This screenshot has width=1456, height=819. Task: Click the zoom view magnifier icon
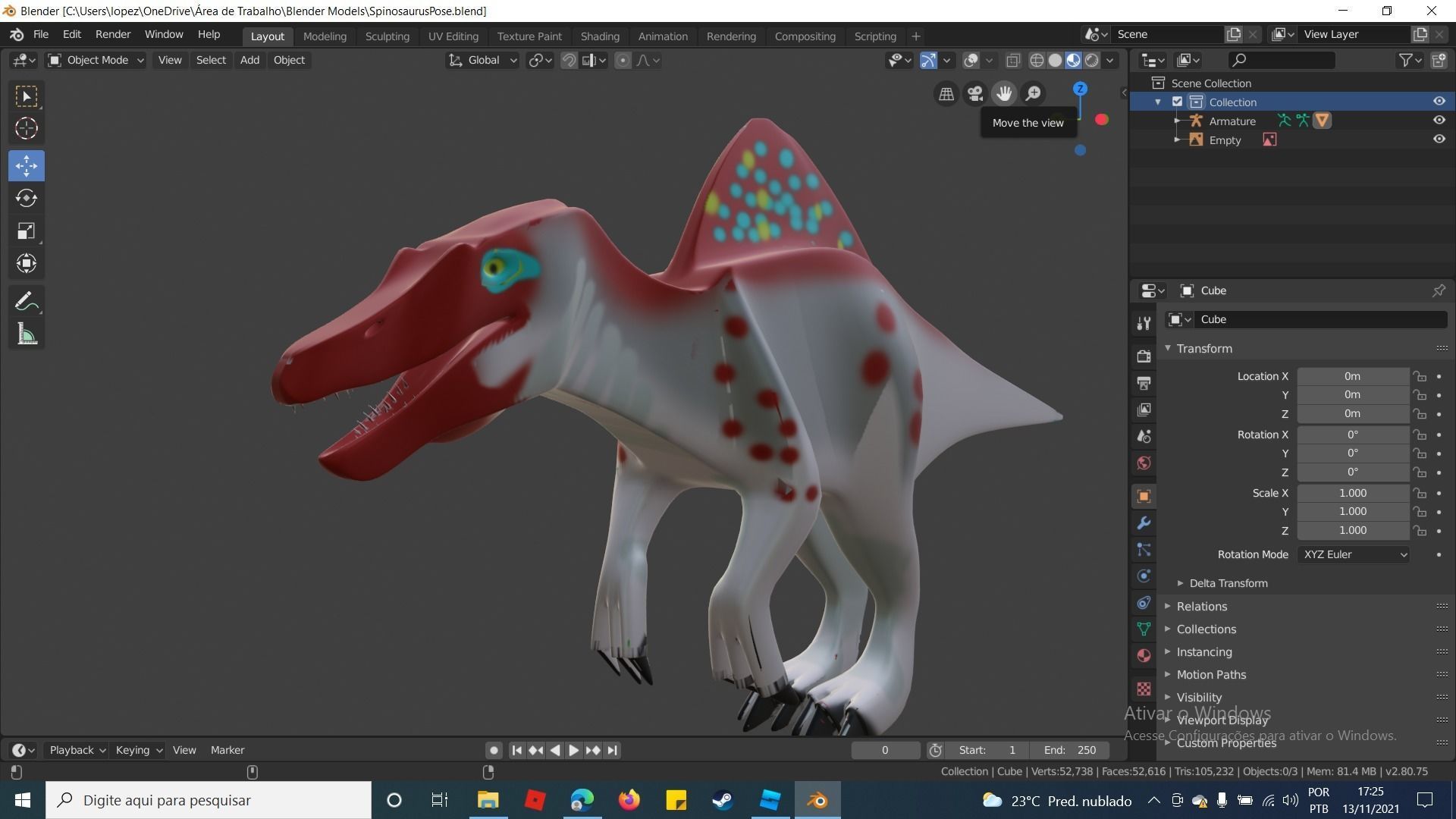click(1033, 93)
